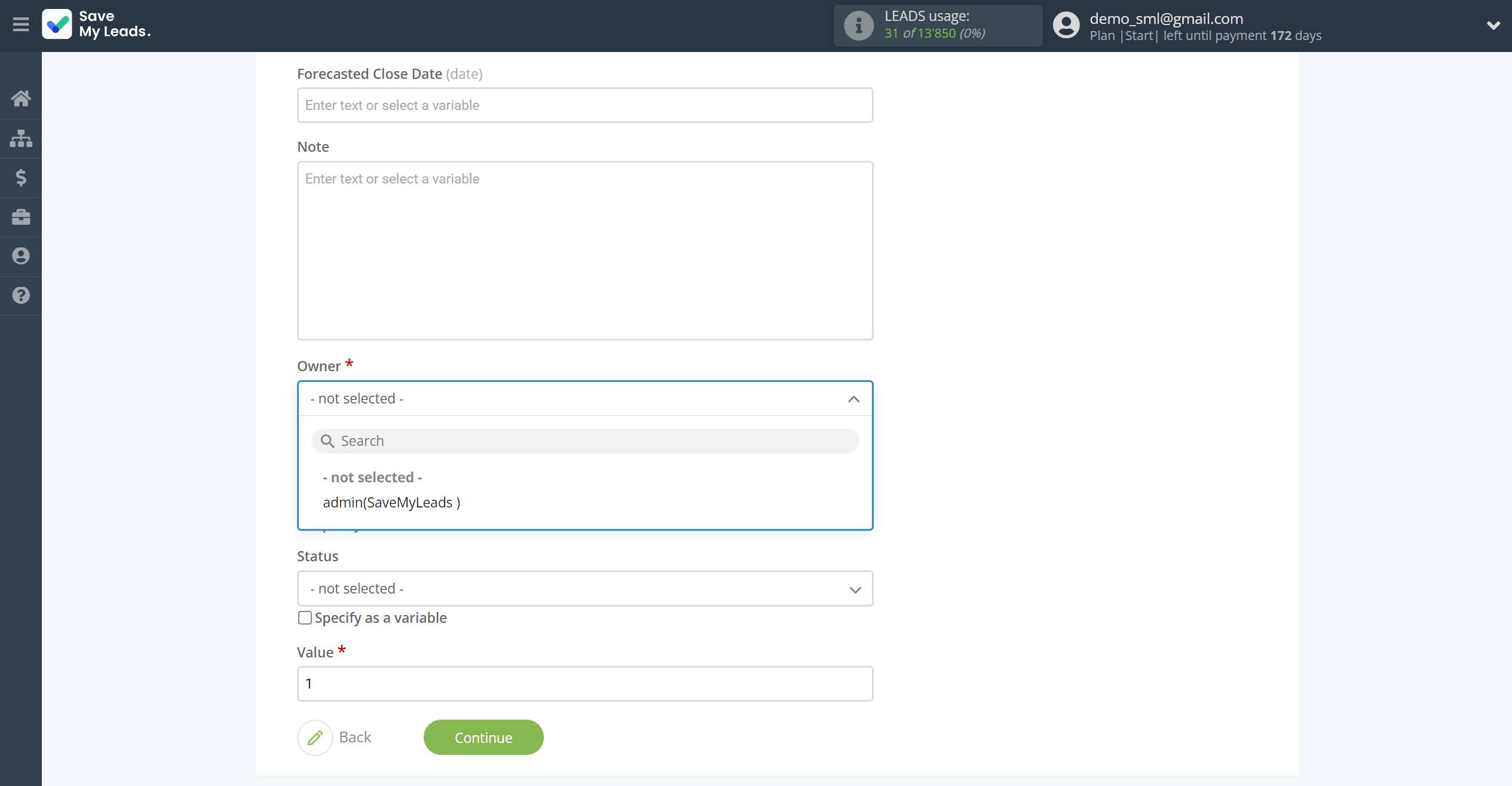Click the Back link
This screenshot has height=786, width=1512.
[x=355, y=738]
